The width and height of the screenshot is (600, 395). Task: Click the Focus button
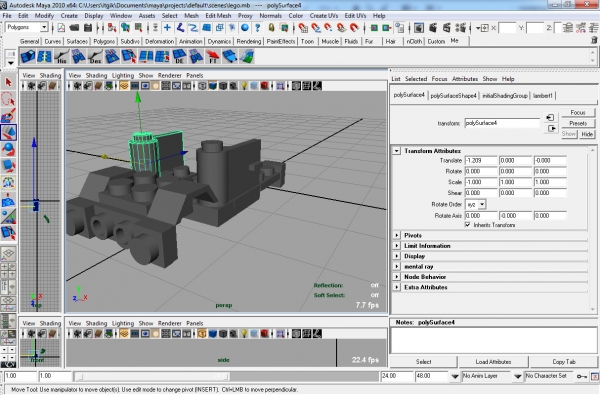click(x=578, y=113)
